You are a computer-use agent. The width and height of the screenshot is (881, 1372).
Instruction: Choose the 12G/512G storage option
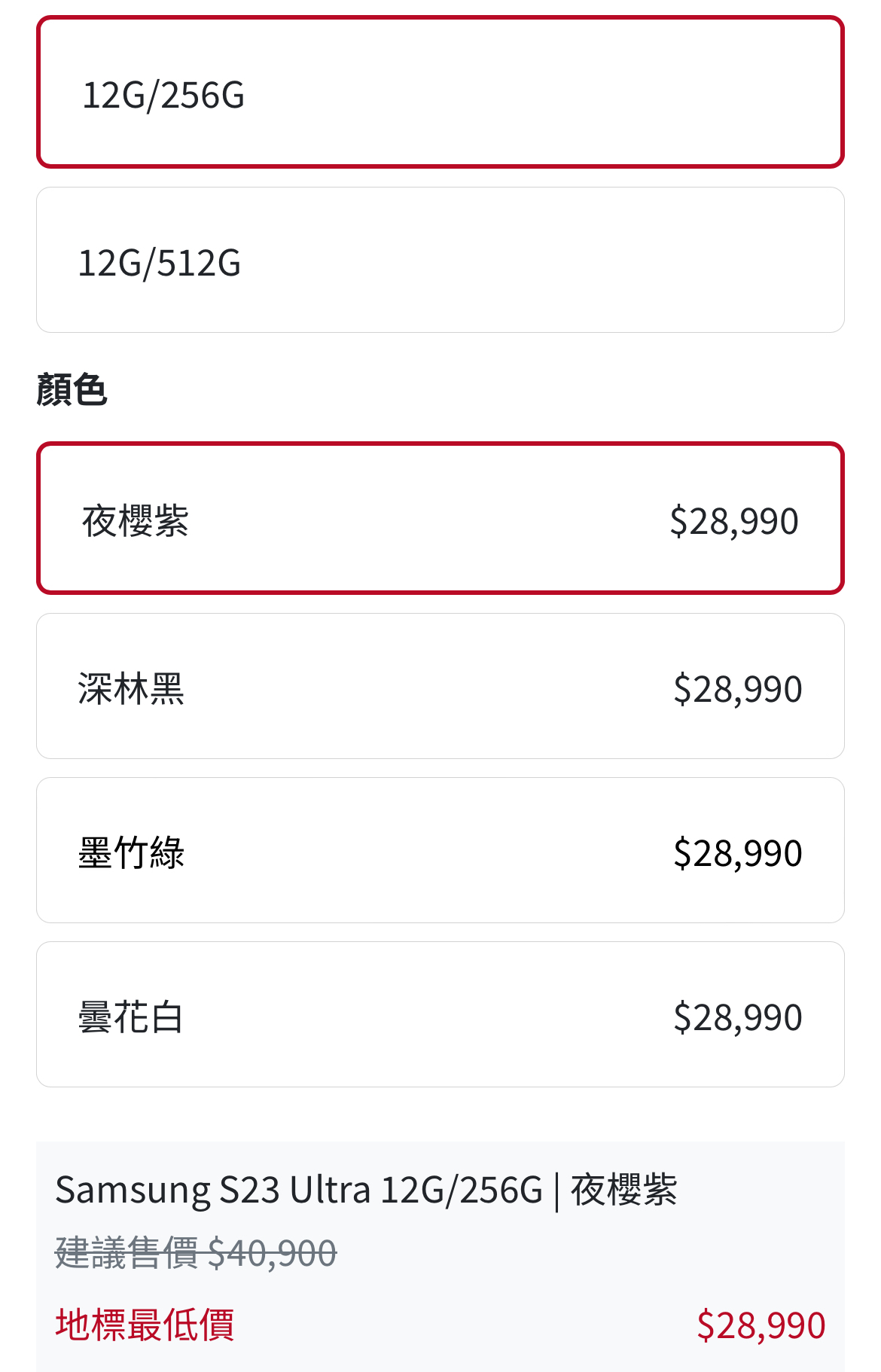coord(440,261)
